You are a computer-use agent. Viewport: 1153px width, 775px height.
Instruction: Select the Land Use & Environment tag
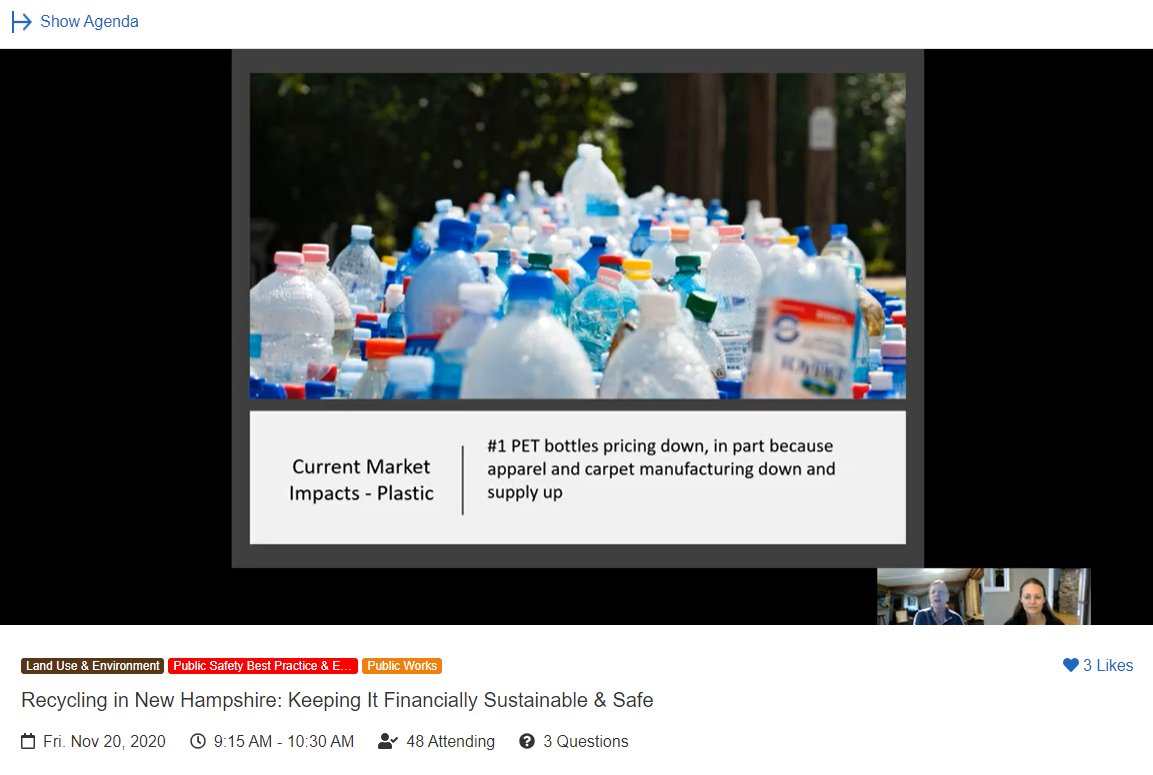click(x=92, y=666)
